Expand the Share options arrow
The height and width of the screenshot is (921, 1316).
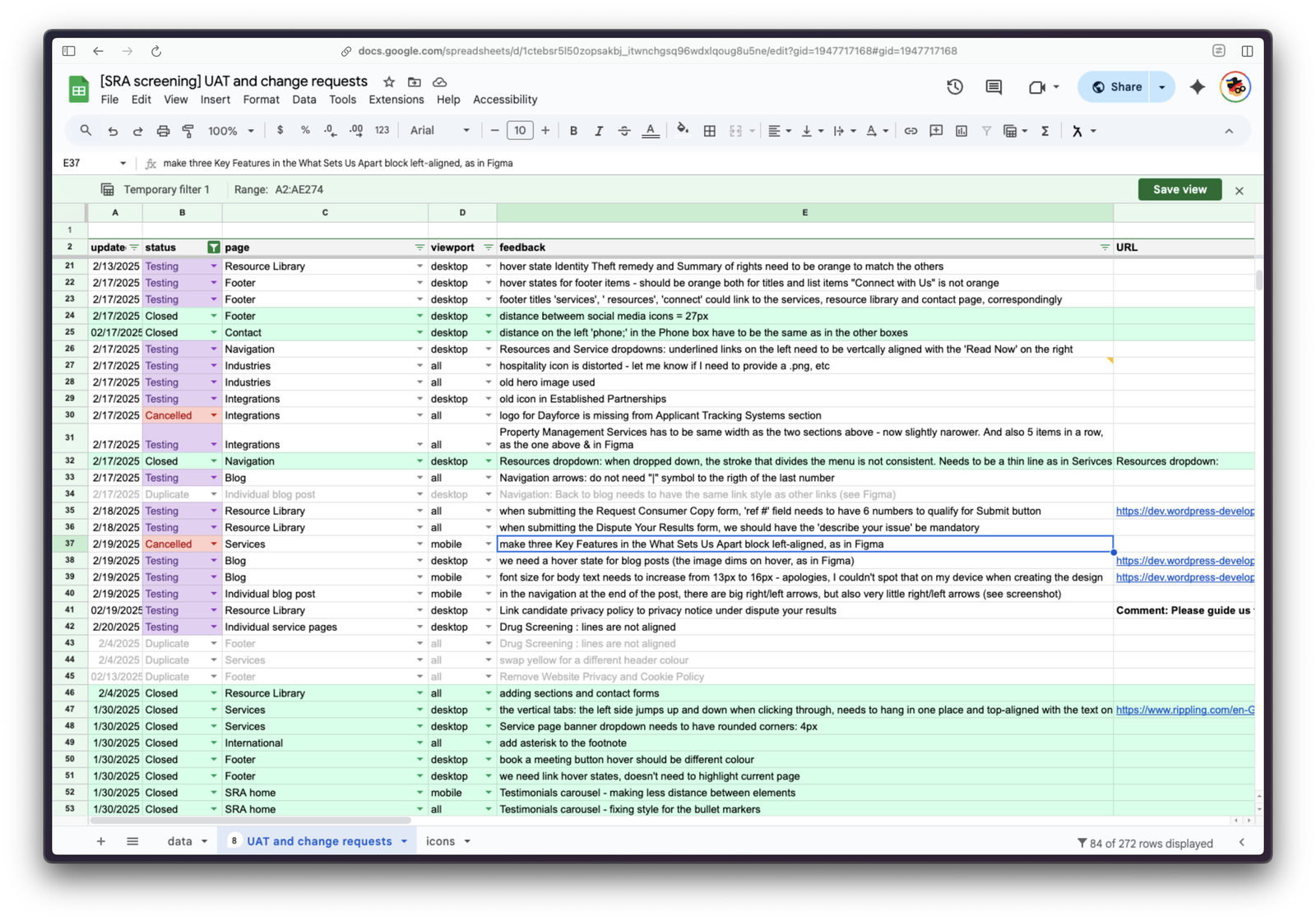[1161, 87]
